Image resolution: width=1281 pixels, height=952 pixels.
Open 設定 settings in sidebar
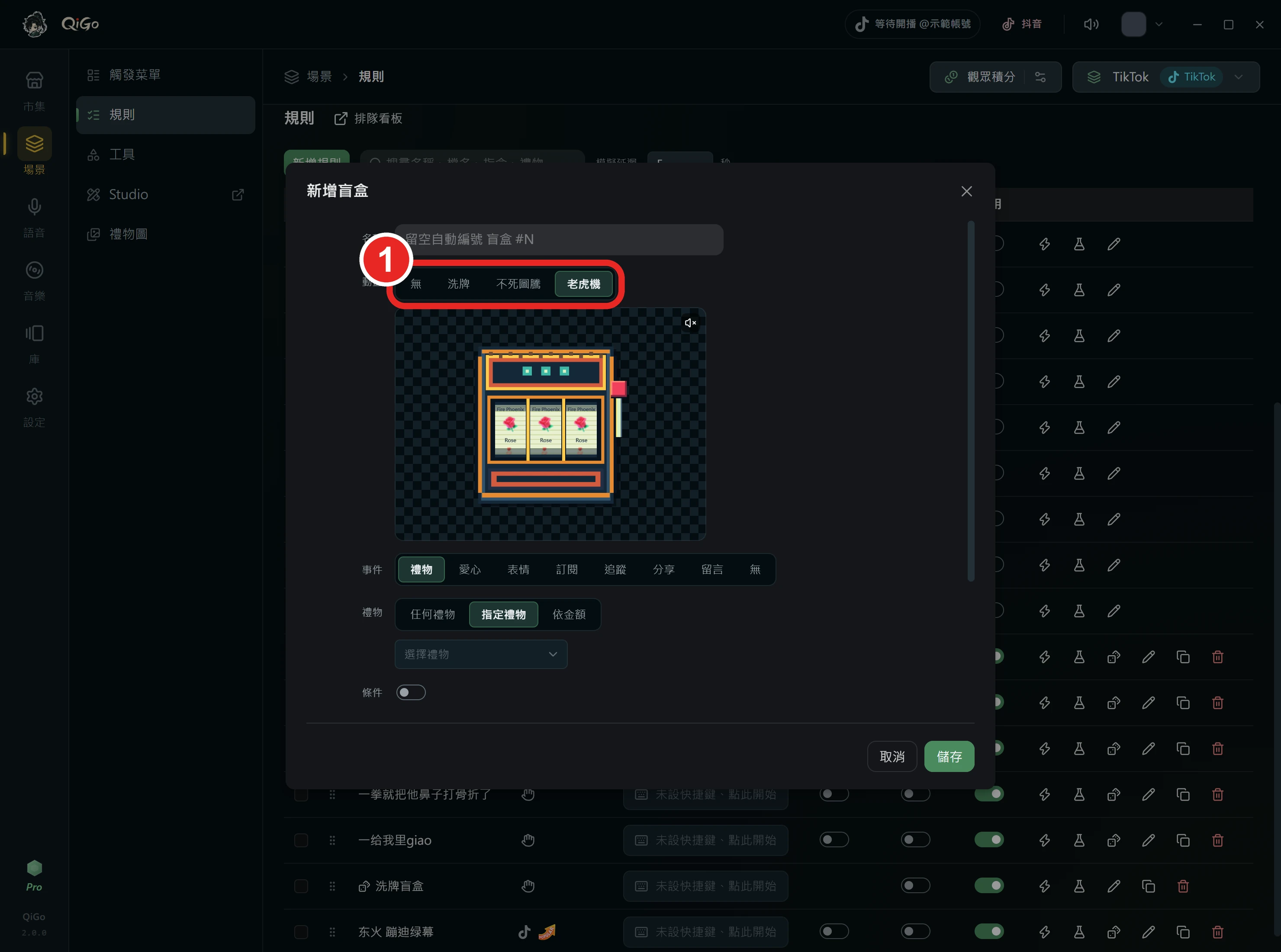point(34,408)
